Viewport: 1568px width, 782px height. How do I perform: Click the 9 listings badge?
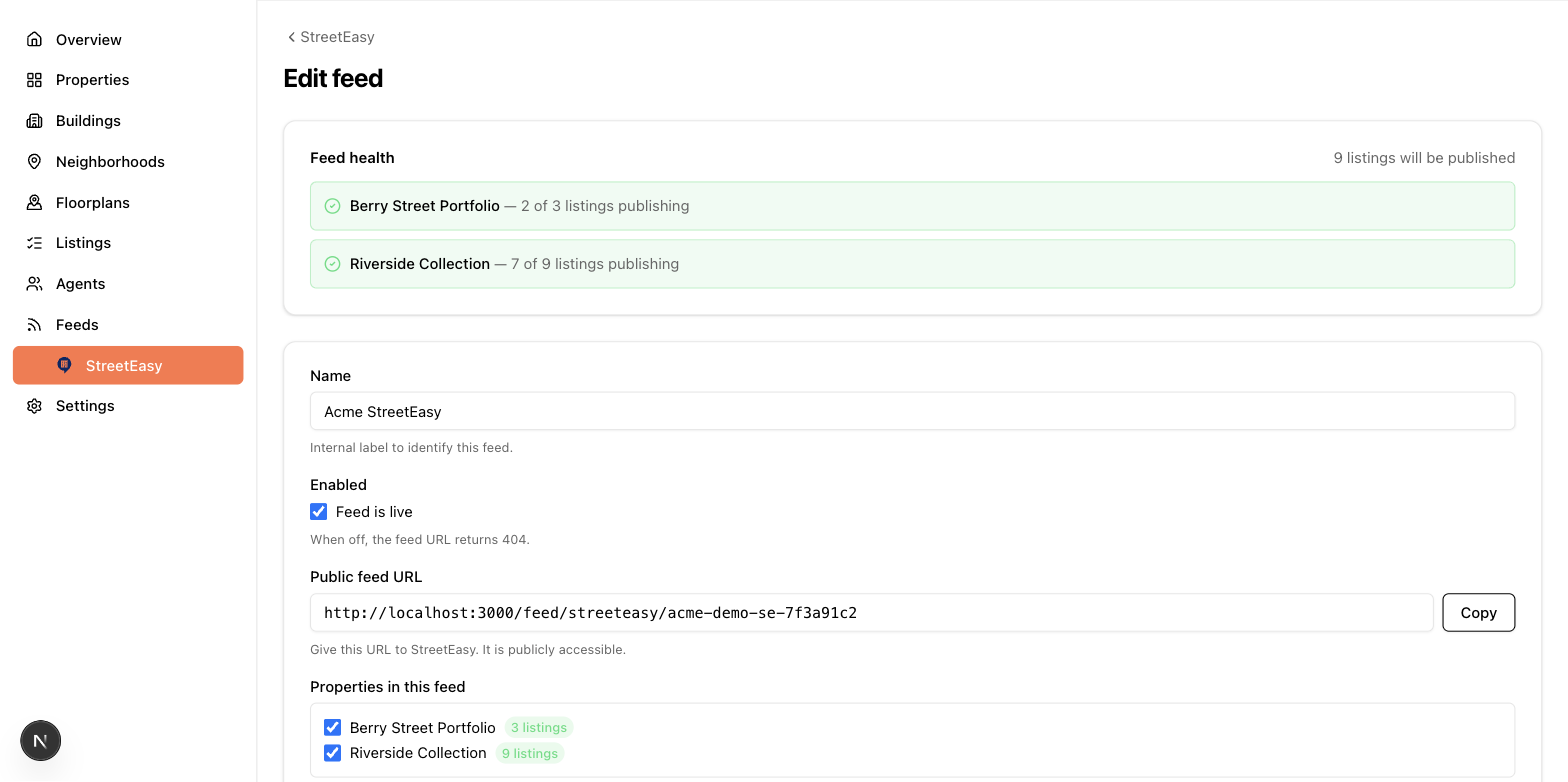pos(530,753)
